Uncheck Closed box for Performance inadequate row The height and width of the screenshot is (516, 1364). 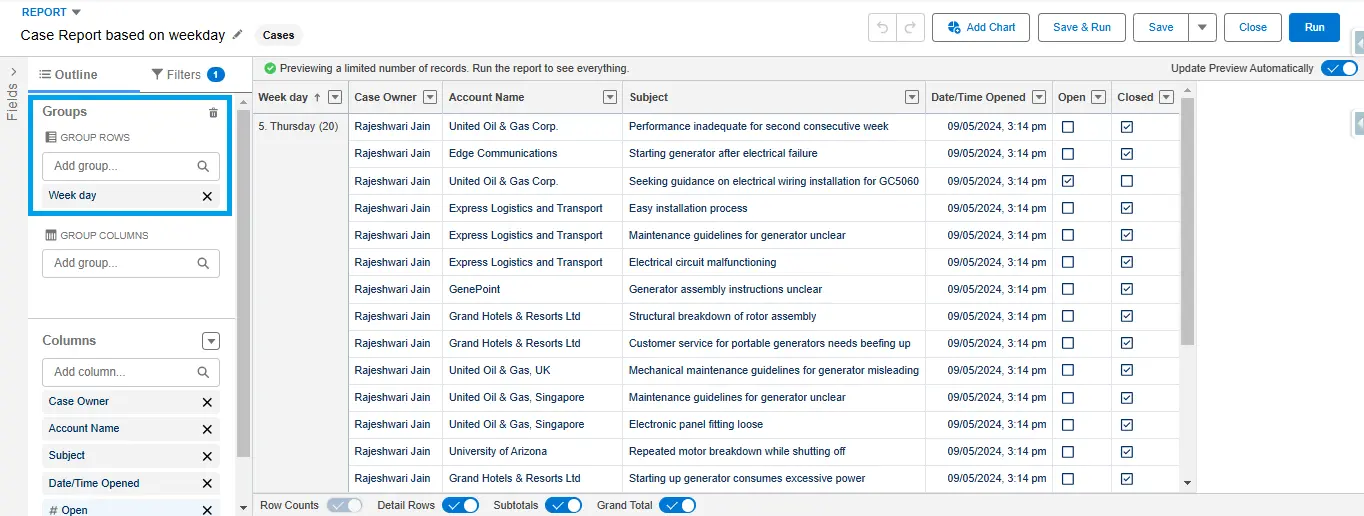tap(1127, 127)
